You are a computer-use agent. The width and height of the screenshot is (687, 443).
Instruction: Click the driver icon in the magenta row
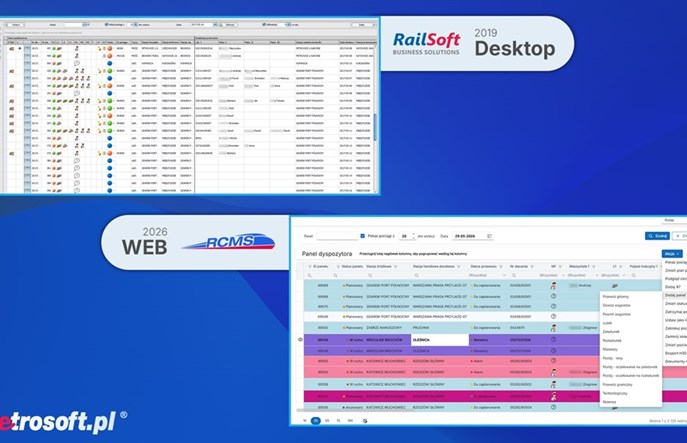[x=553, y=396]
